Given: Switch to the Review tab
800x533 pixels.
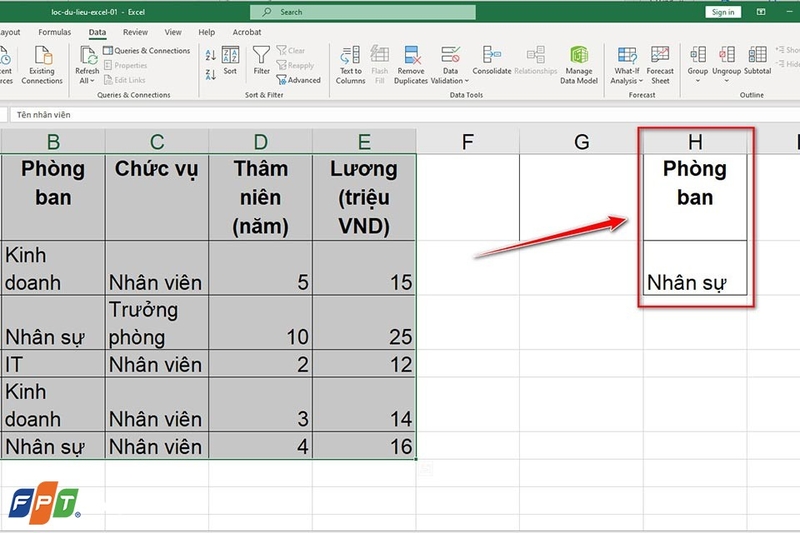Looking at the screenshot, I should 135,32.
